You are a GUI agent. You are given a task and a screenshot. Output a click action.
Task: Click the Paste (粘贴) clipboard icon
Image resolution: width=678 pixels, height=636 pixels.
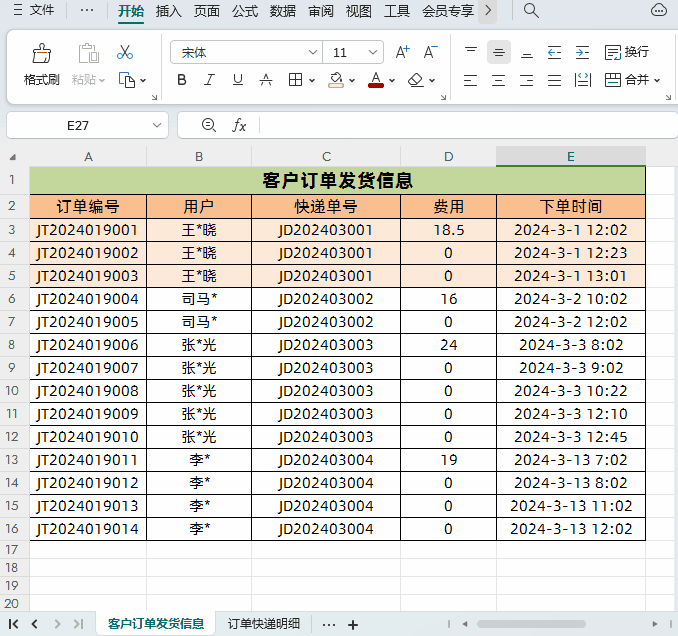tap(89, 53)
